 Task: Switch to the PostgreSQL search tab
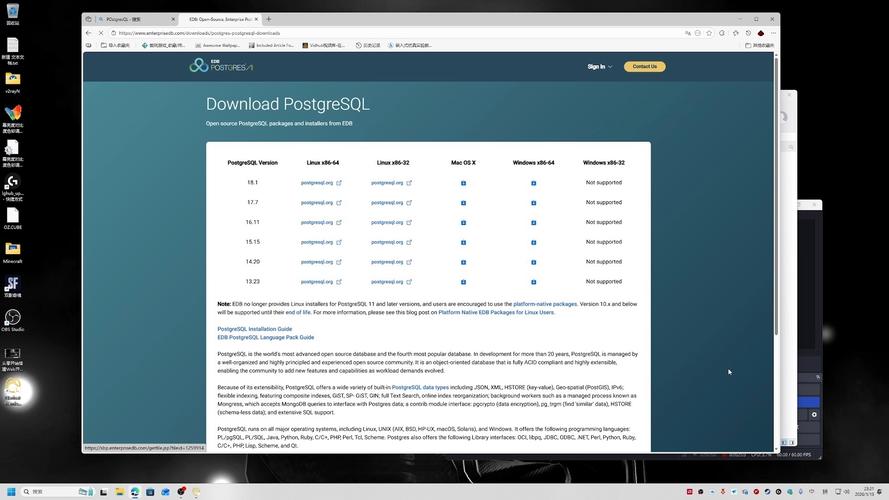click(x=128, y=19)
